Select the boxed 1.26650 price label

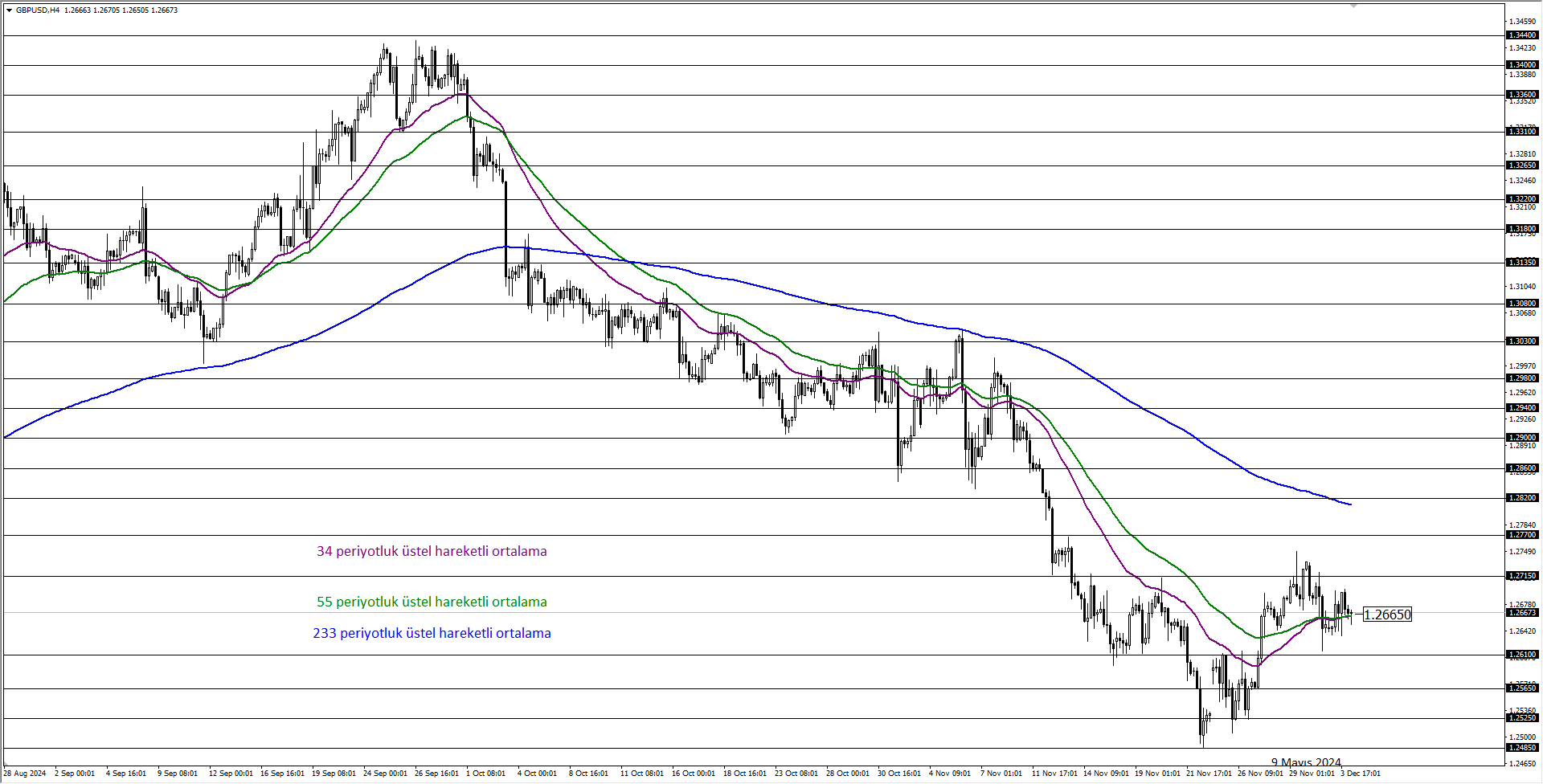1387,615
